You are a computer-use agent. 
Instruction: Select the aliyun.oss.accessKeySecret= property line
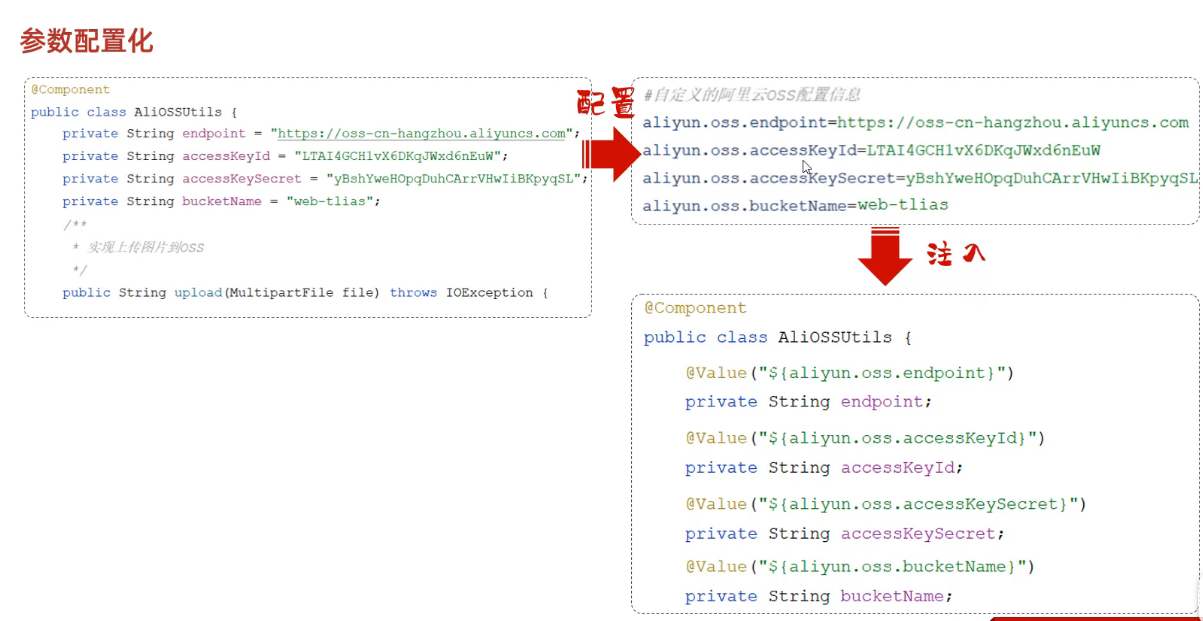[919, 178]
